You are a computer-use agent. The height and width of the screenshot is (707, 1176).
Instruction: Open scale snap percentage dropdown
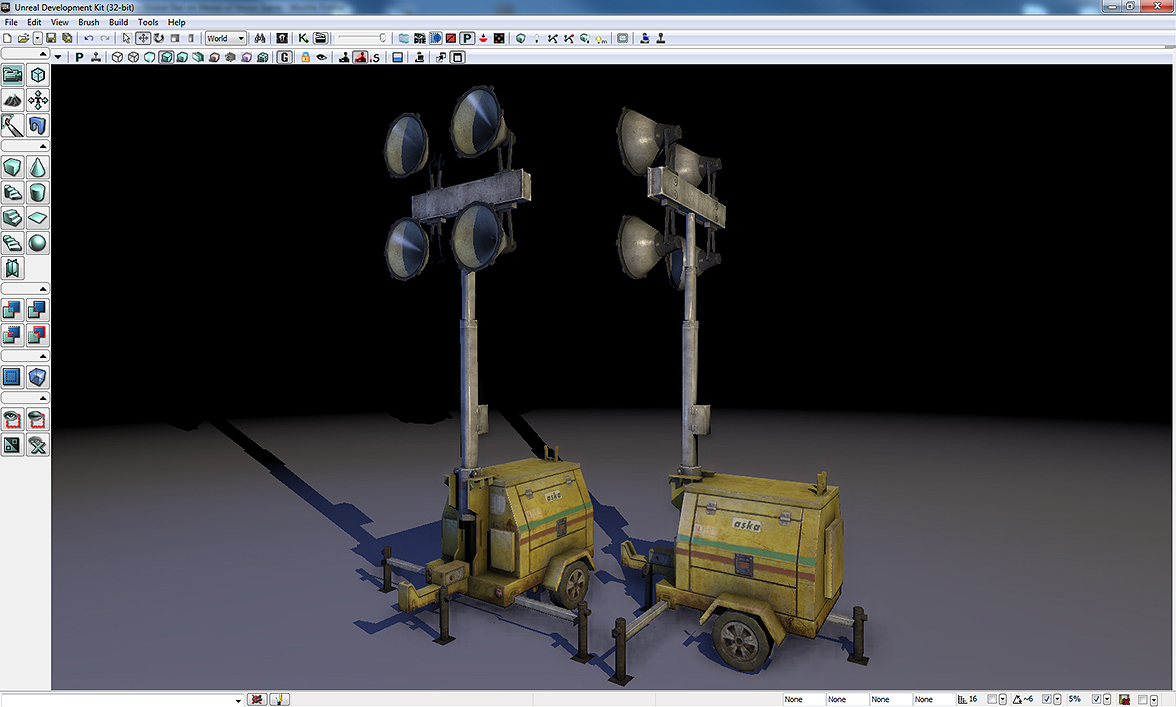[x=1106, y=699]
